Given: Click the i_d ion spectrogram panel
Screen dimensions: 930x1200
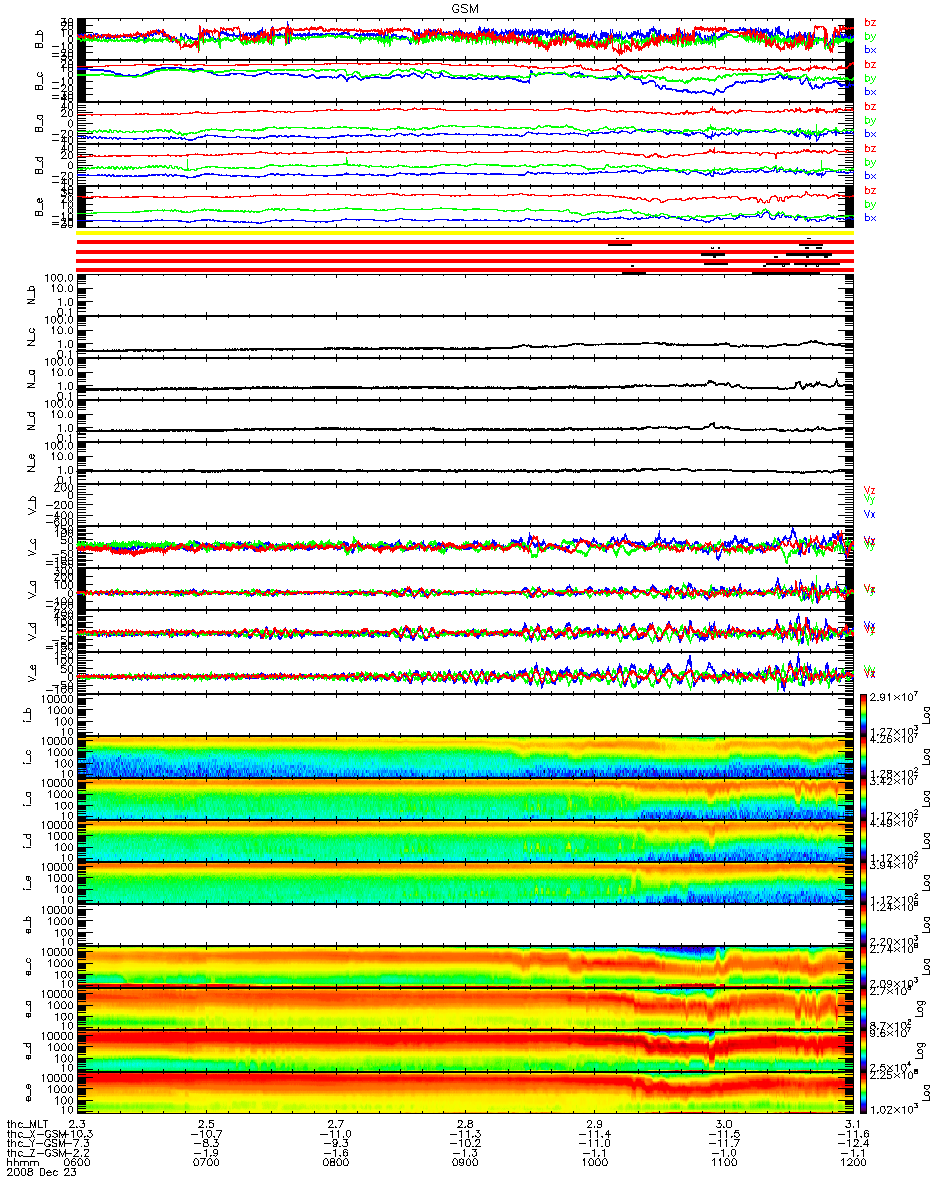Looking at the screenshot, I should coord(465,841).
